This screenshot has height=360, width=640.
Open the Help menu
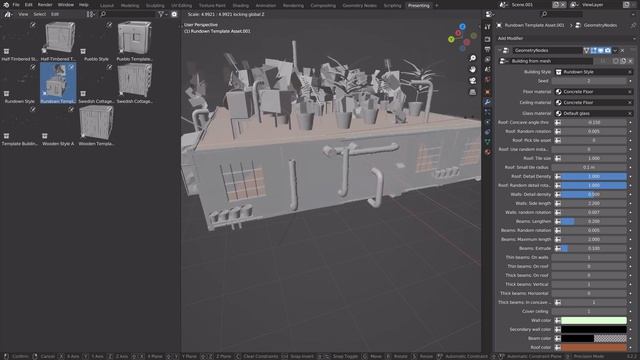click(x=84, y=5)
